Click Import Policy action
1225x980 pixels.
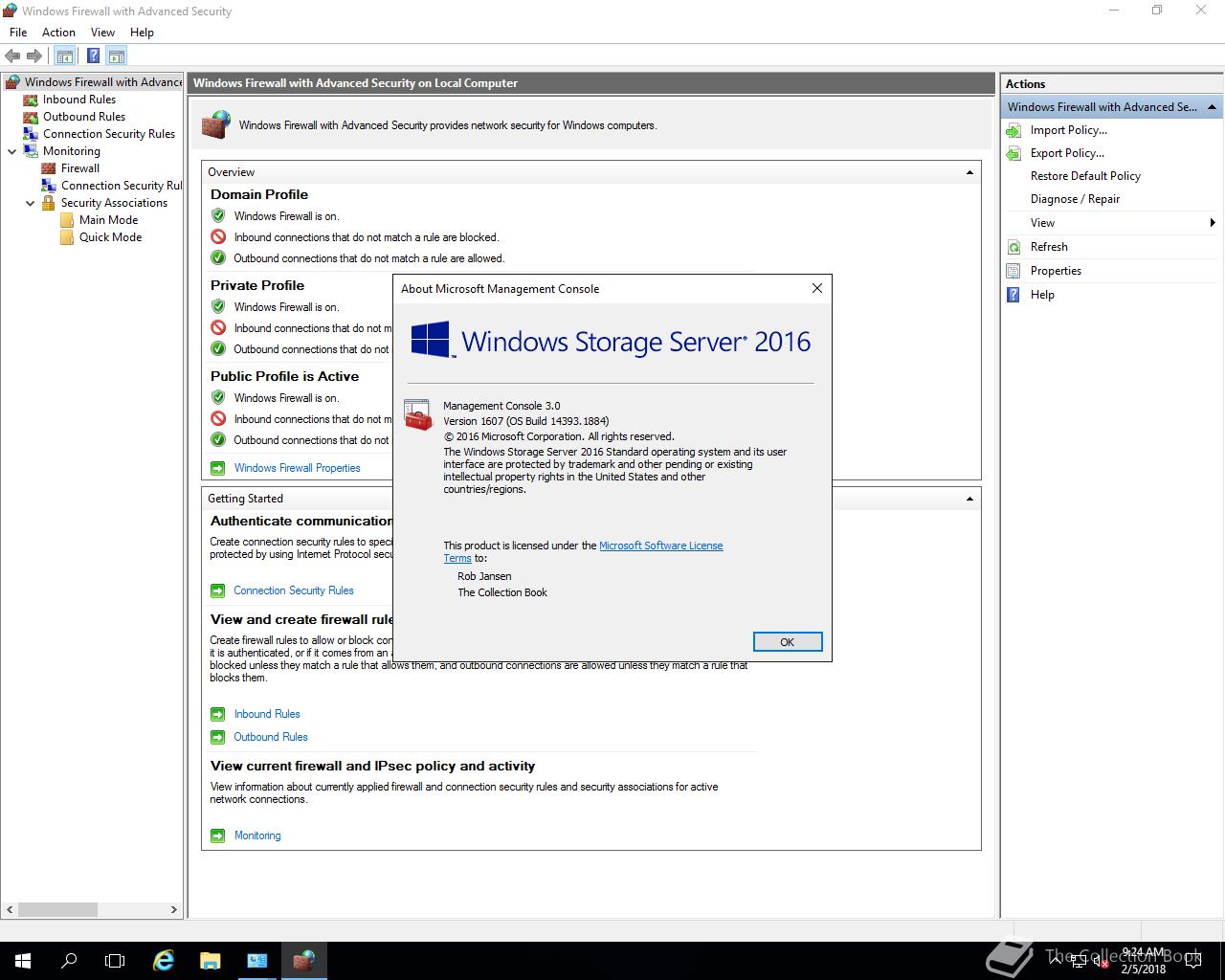[1068, 130]
